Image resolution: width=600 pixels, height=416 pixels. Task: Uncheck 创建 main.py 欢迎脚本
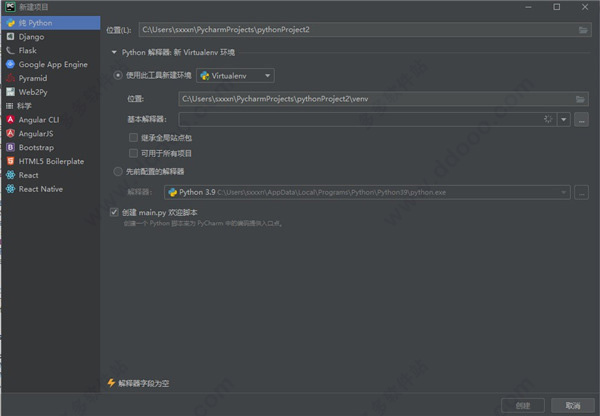click(x=114, y=212)
